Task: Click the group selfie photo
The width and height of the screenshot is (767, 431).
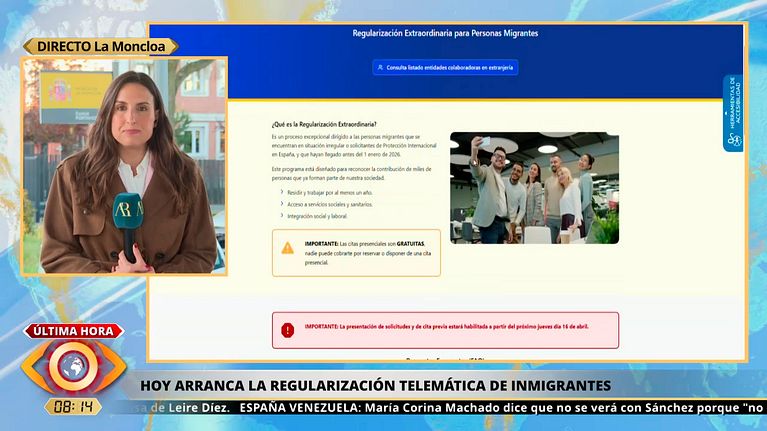Action: pos(534,188)
